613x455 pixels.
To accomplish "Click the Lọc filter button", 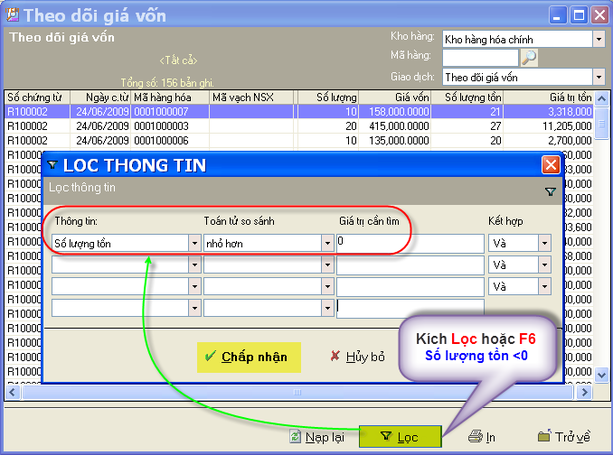I will click(399, 437).
